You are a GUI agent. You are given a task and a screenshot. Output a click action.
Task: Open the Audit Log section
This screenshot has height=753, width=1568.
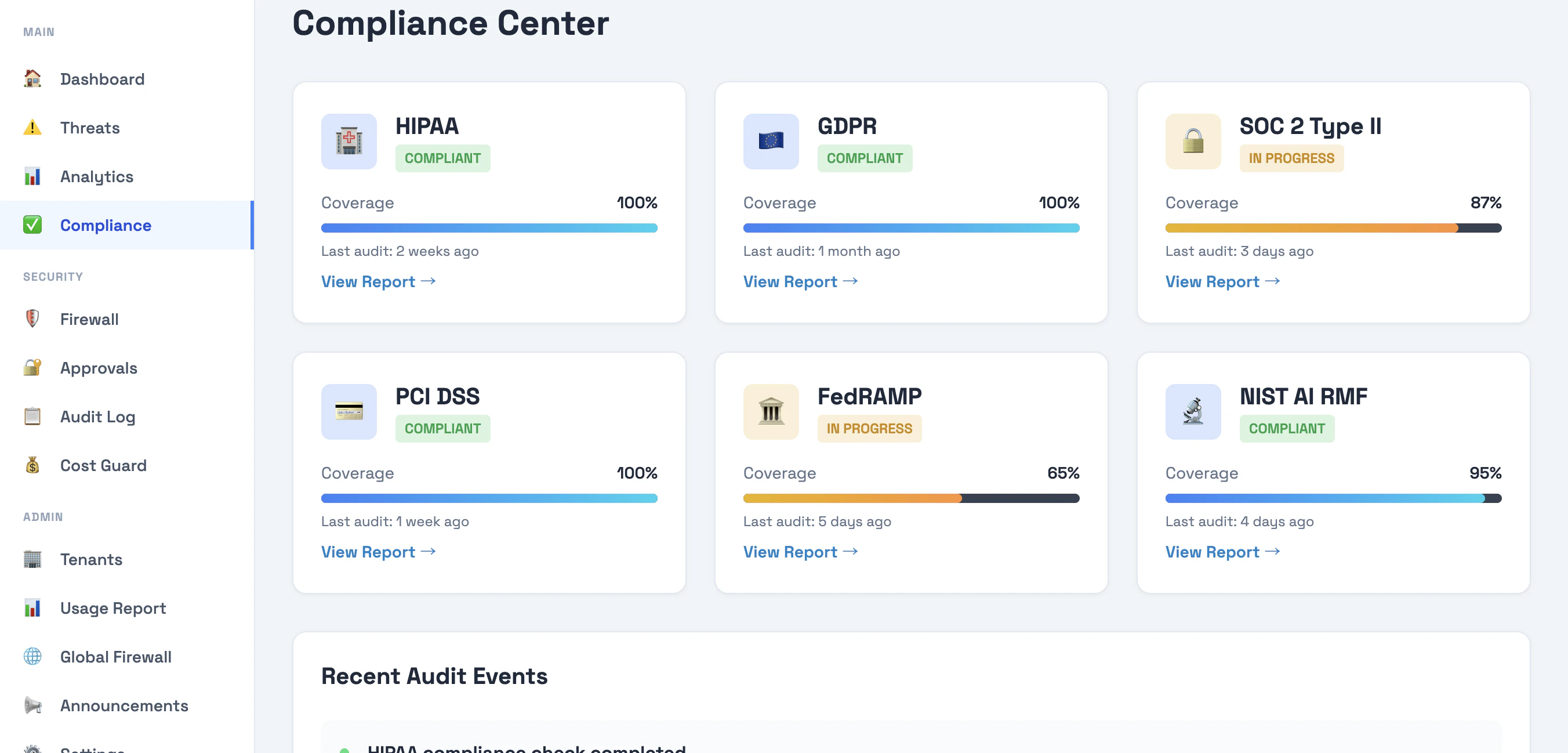(97, 417)
